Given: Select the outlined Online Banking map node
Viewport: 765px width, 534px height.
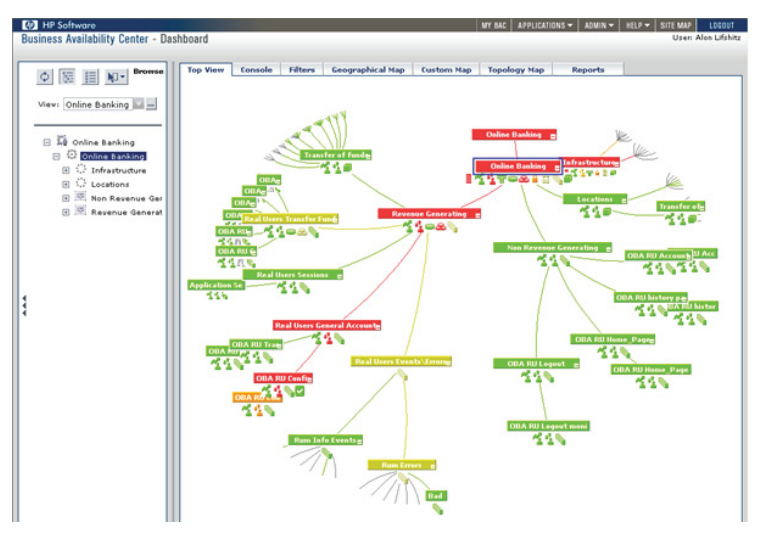Looking at the screenshot, I should coord(518,166).
